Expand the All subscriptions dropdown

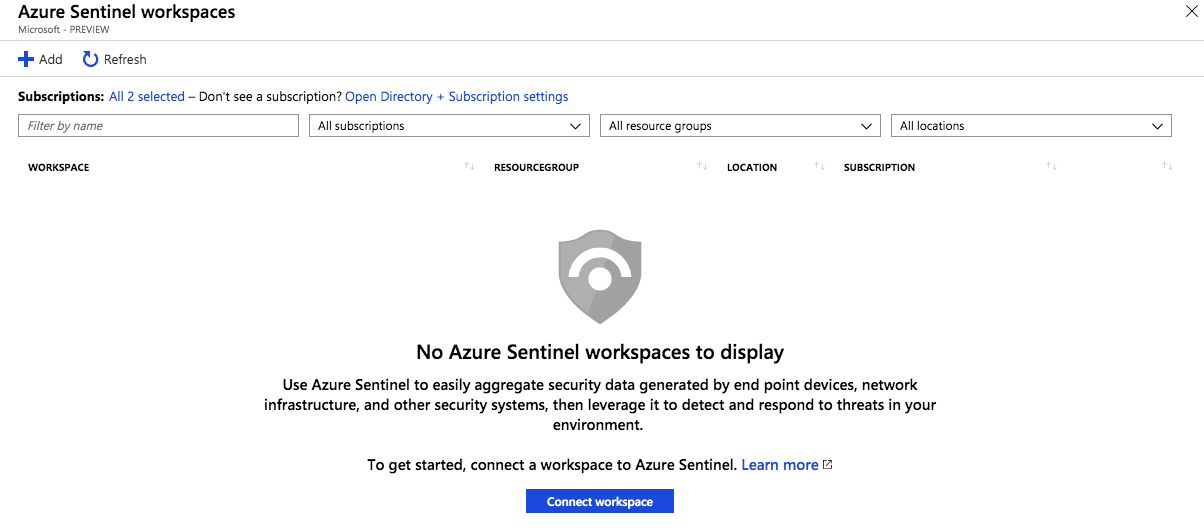pos(448,126)
